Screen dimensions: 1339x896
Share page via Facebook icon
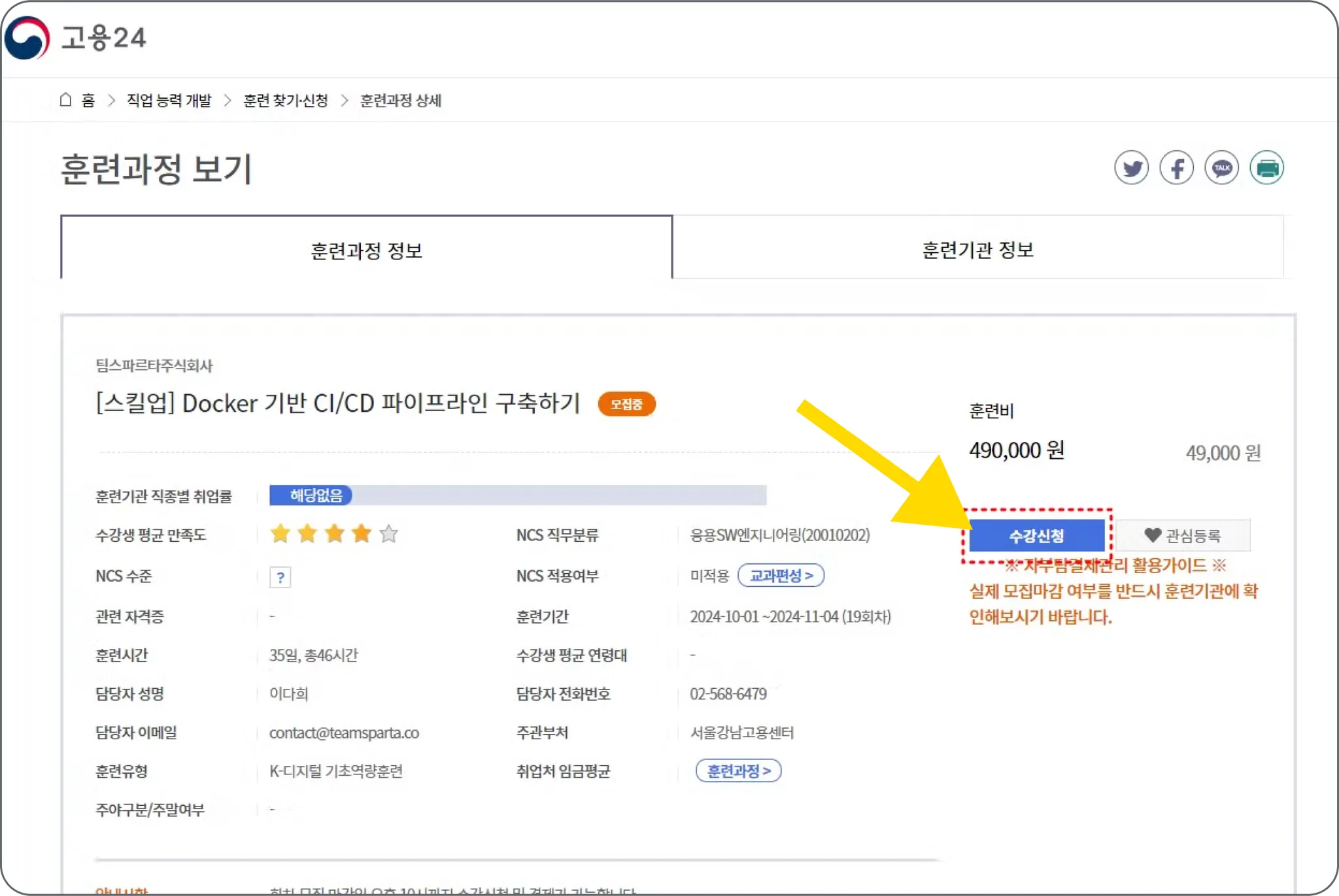[1176, 168]
